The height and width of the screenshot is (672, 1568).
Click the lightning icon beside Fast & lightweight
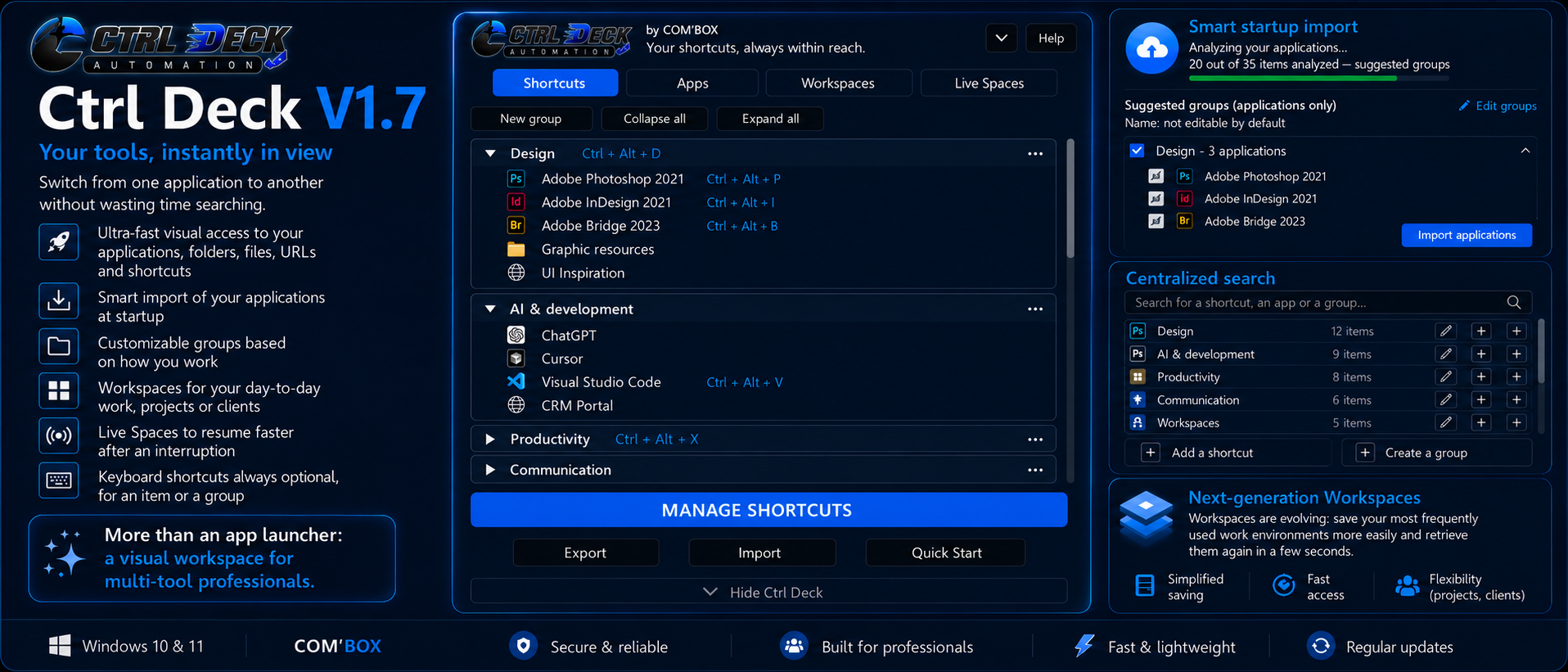pos(1084,646)
